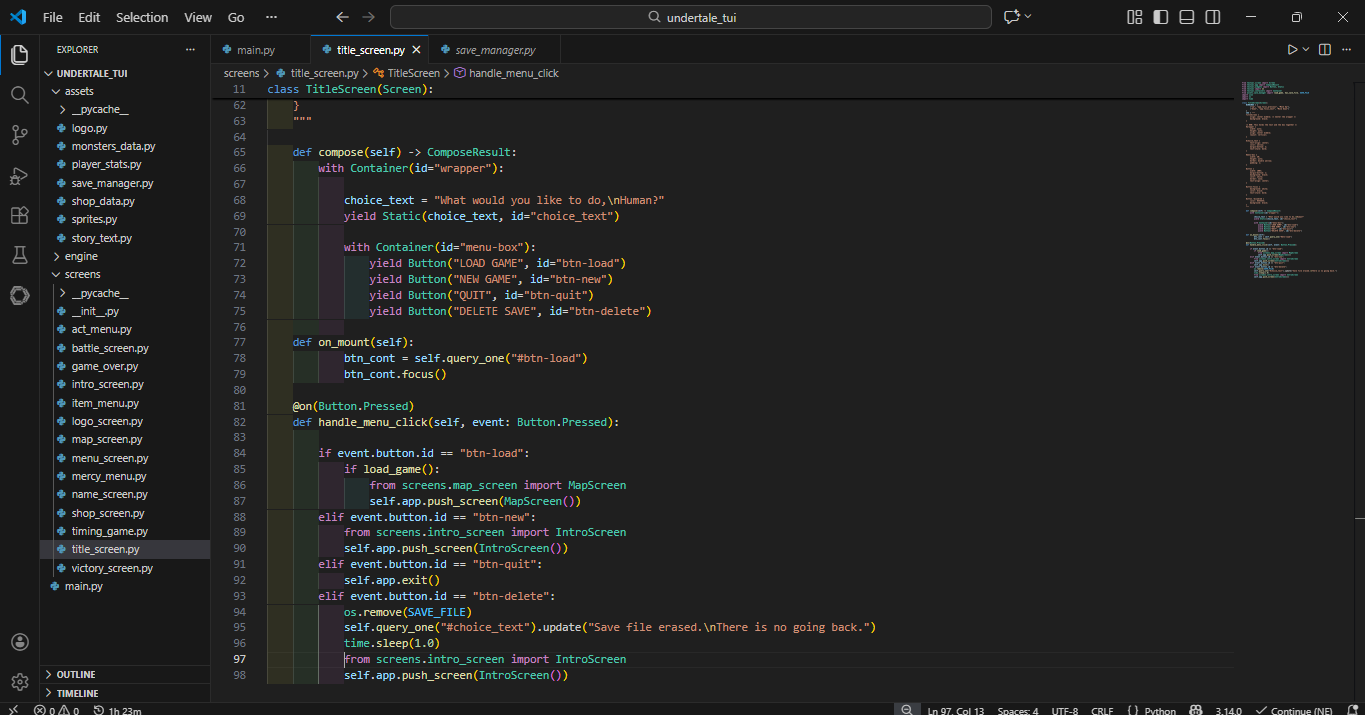Open battle_screen.py from the Explorer
The image size is (1365, 715).
110,348
